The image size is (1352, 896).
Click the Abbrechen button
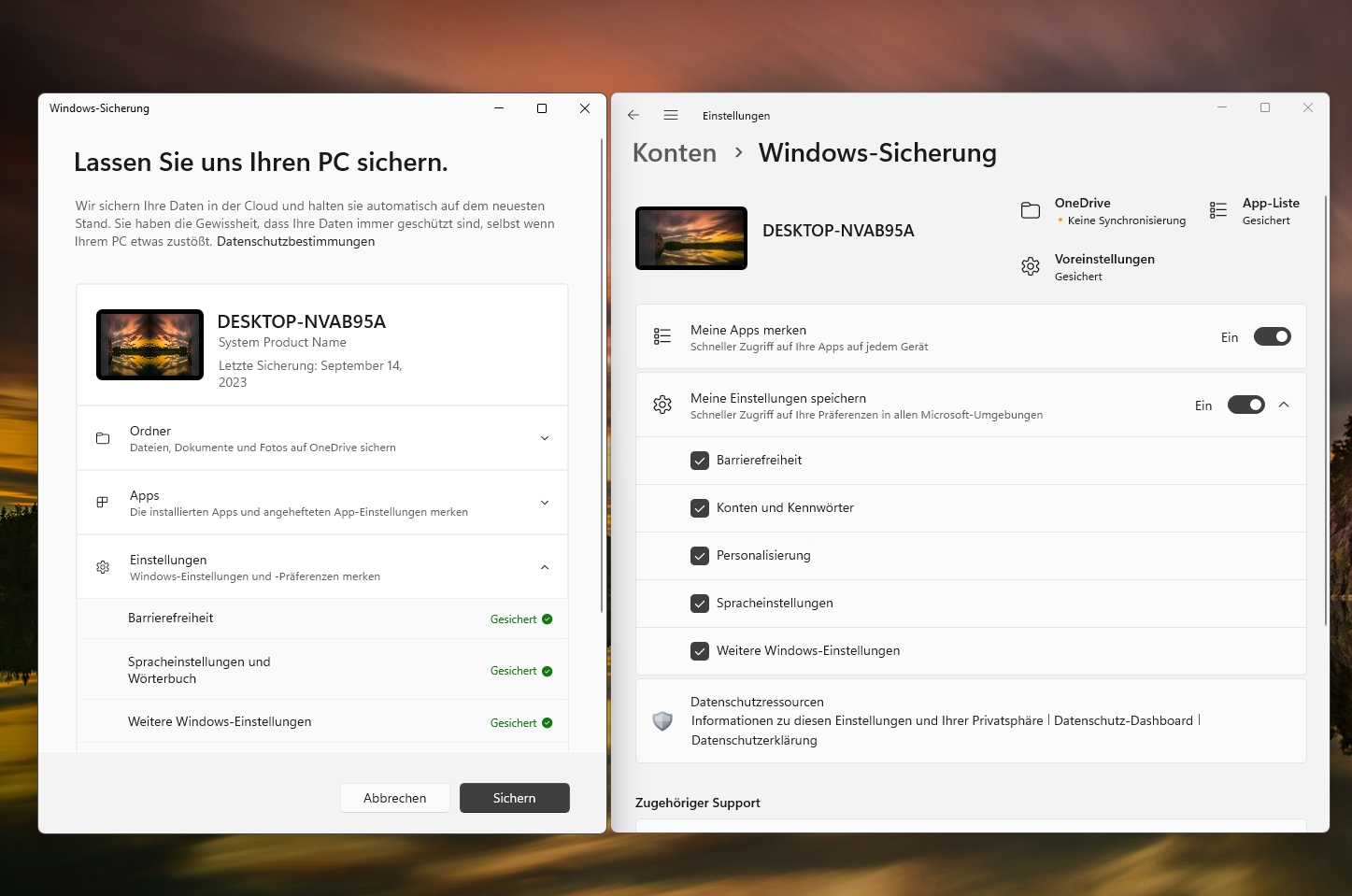click(395, 798)
